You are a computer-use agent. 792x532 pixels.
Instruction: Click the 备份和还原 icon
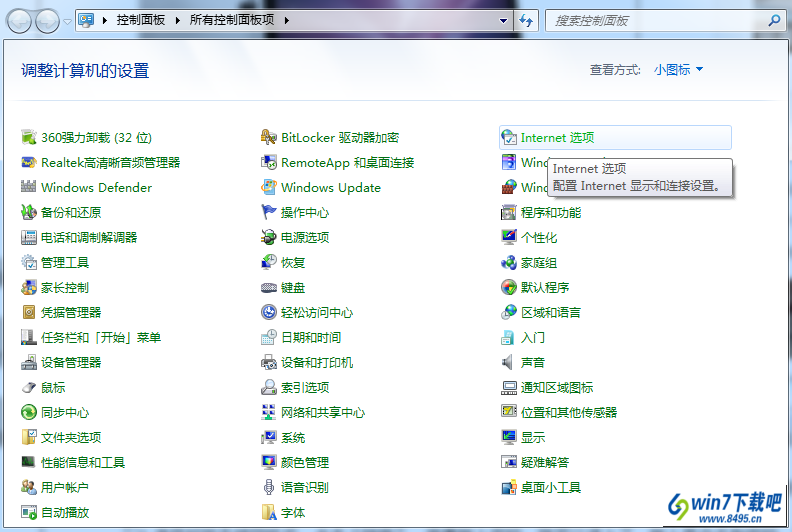(29, 212)
